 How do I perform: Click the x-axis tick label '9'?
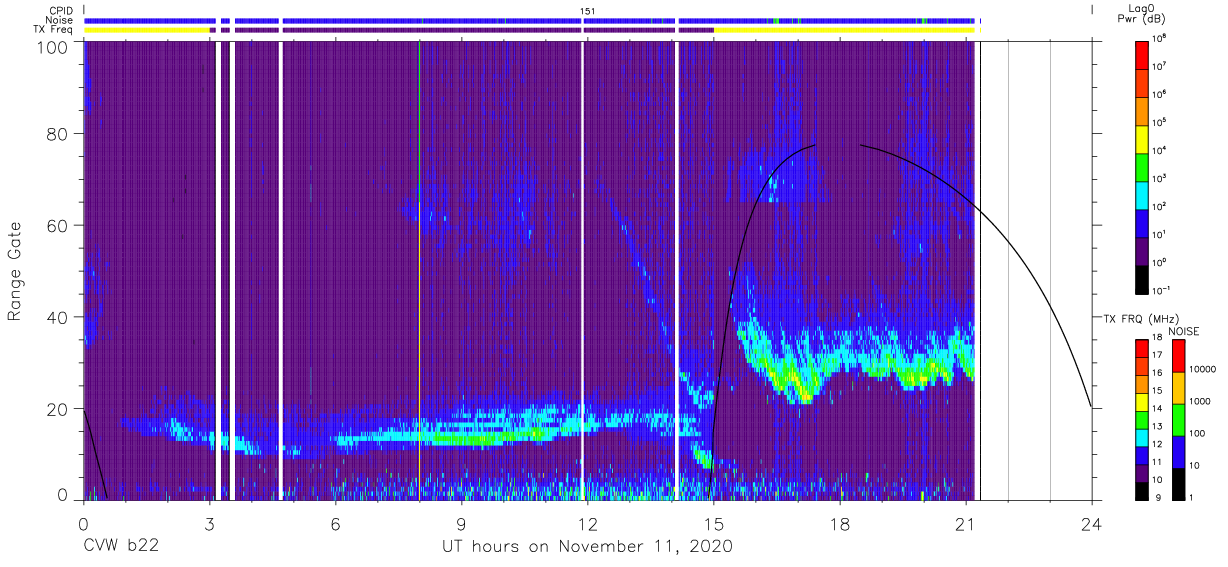[461, 524]
